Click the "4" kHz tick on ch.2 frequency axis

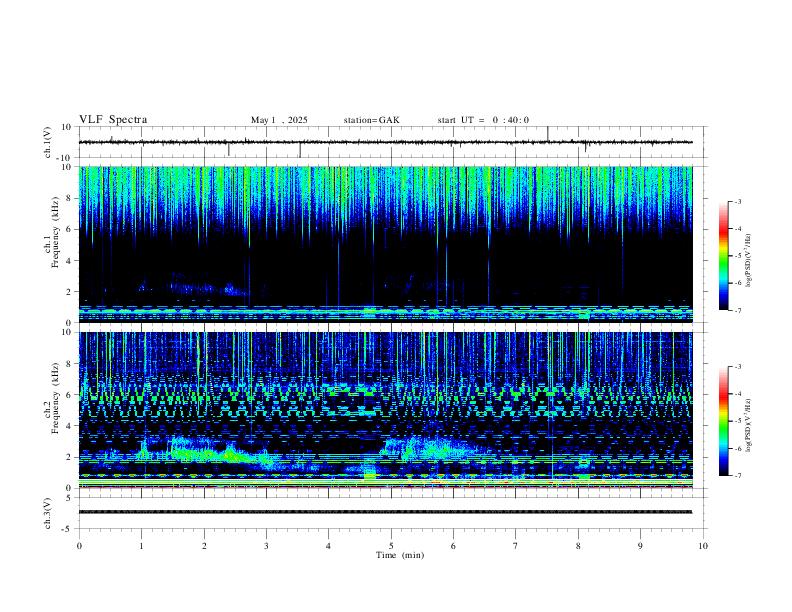coord(69,426)
